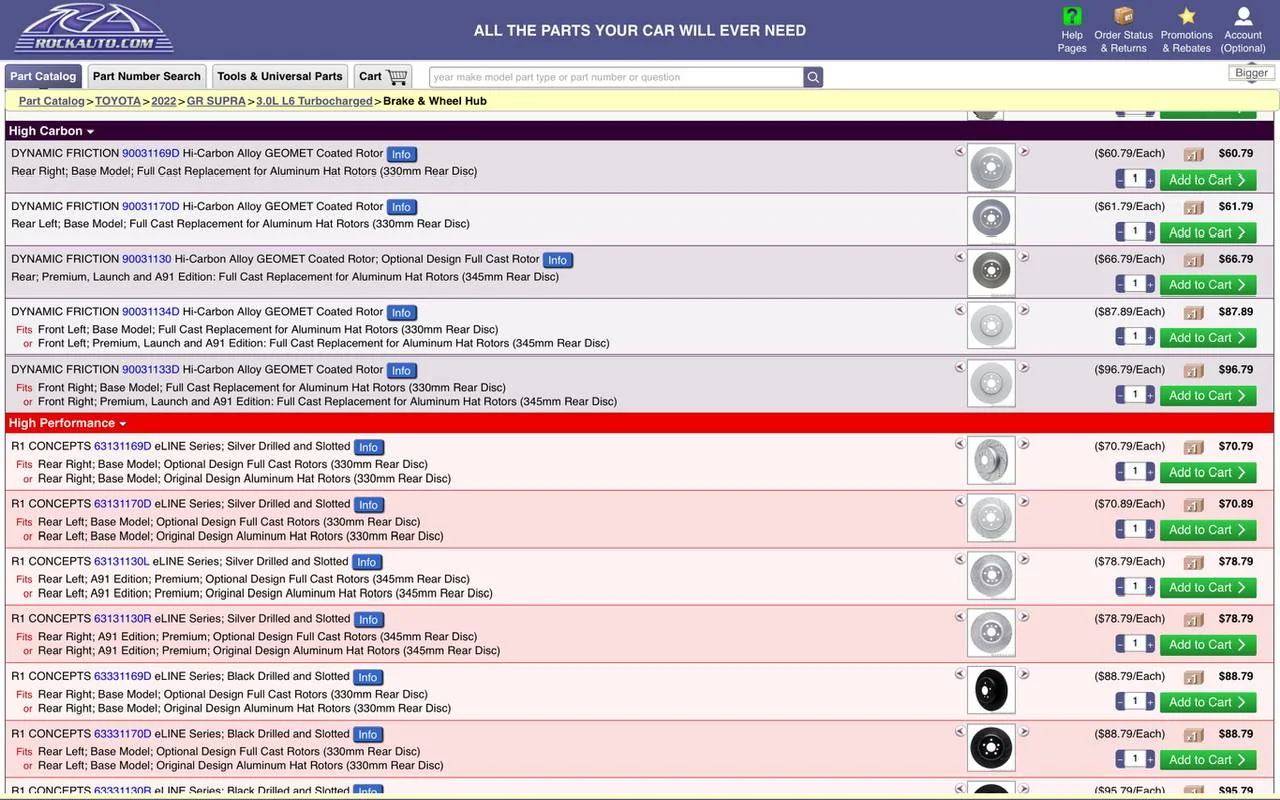This screenshot has height=800, width=1280.
Task: Click the package icon beside $70.79 price
Action: (1193, 448)
